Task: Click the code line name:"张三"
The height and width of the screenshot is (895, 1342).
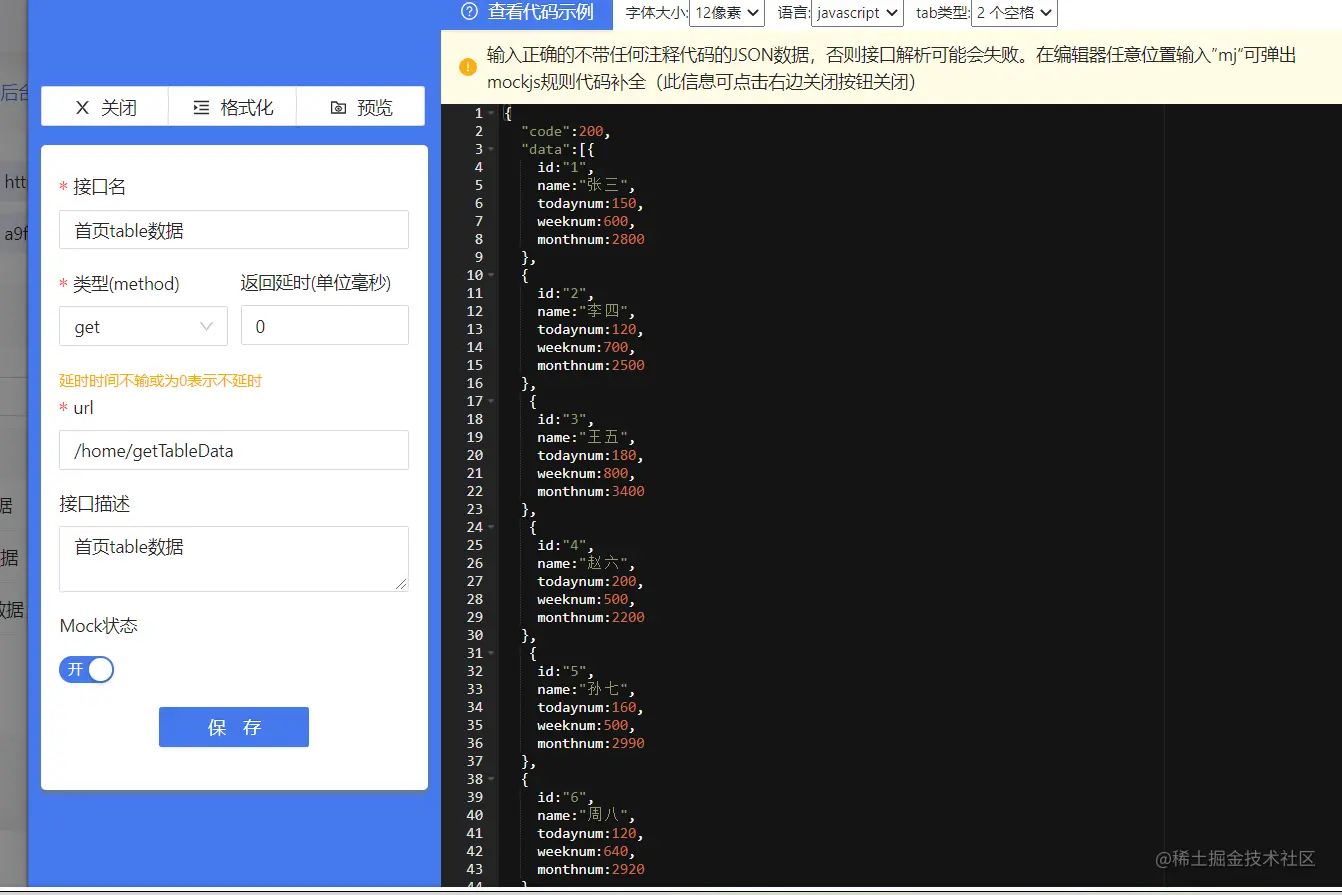Action: click(x=586, y=185)
